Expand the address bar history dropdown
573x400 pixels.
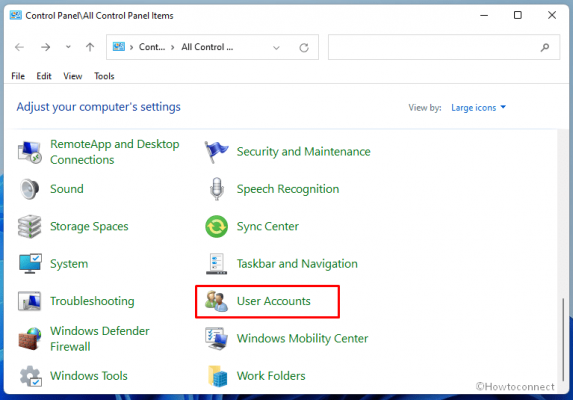pos(276,48)
